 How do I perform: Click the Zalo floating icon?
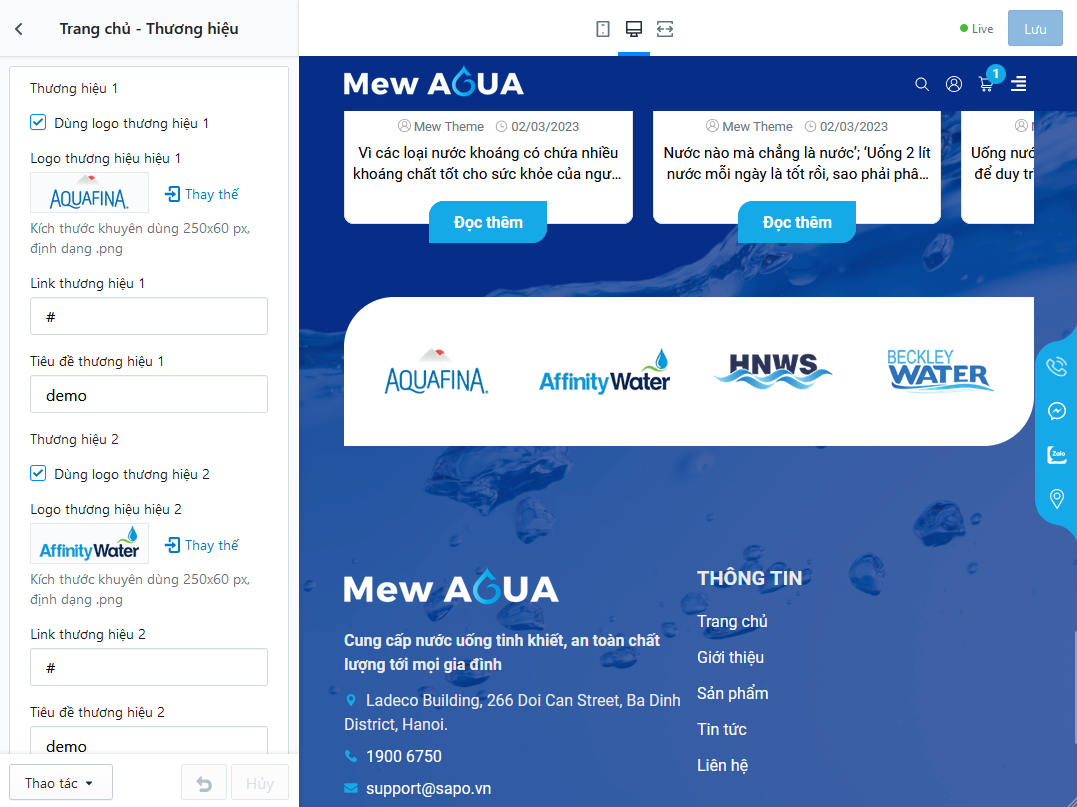[1056, 455]
